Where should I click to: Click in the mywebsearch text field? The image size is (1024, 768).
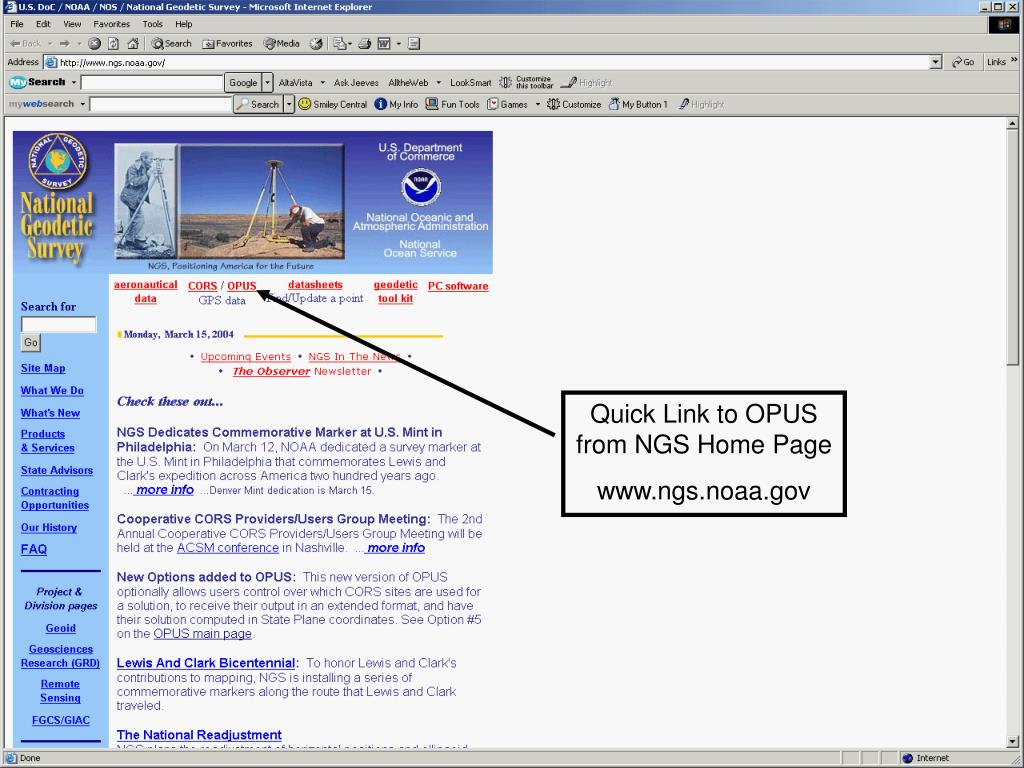coord(161,104)
